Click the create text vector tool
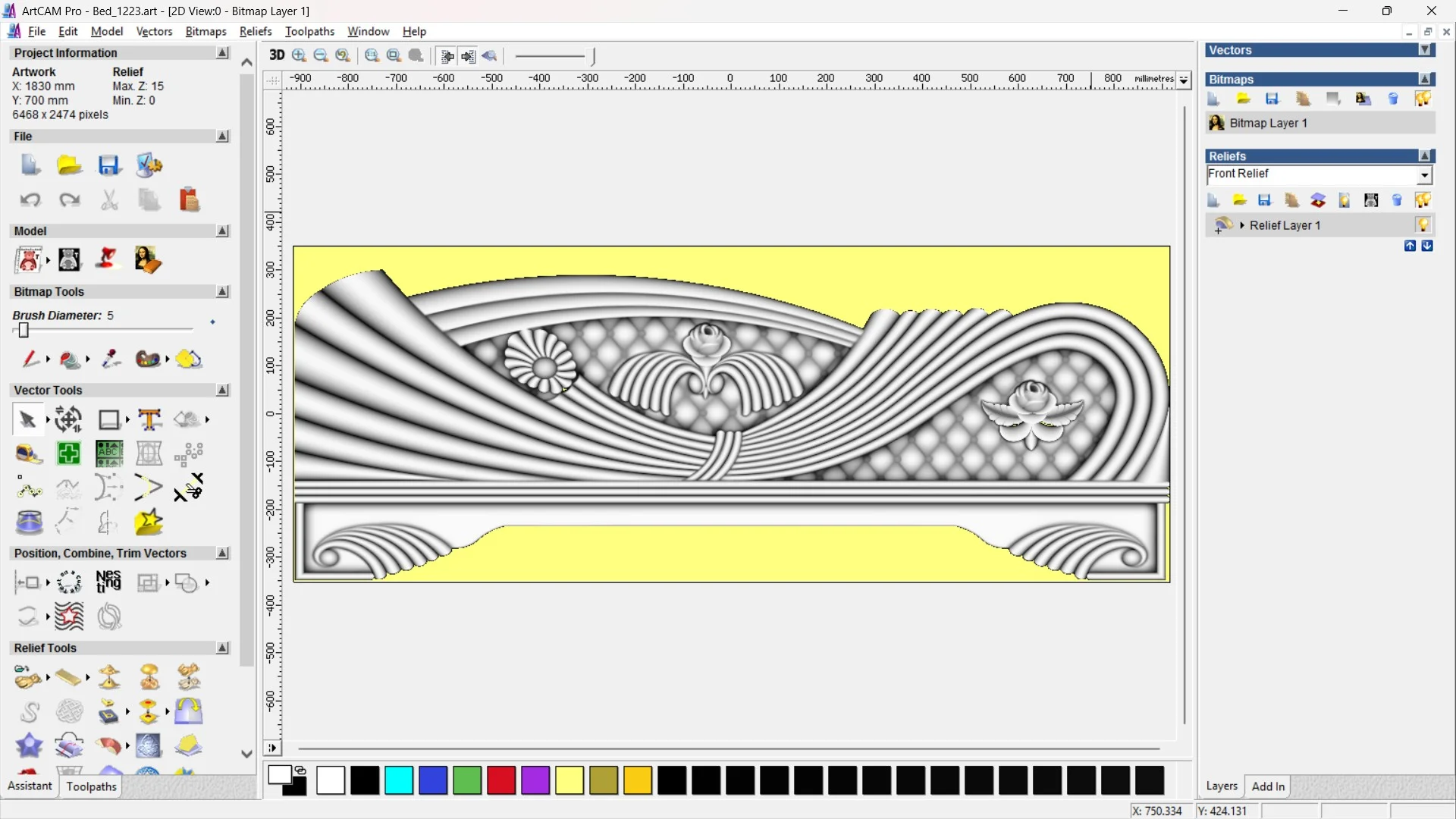The width and height of the screenshot is (1456, 819). click(x=149, y=419)
